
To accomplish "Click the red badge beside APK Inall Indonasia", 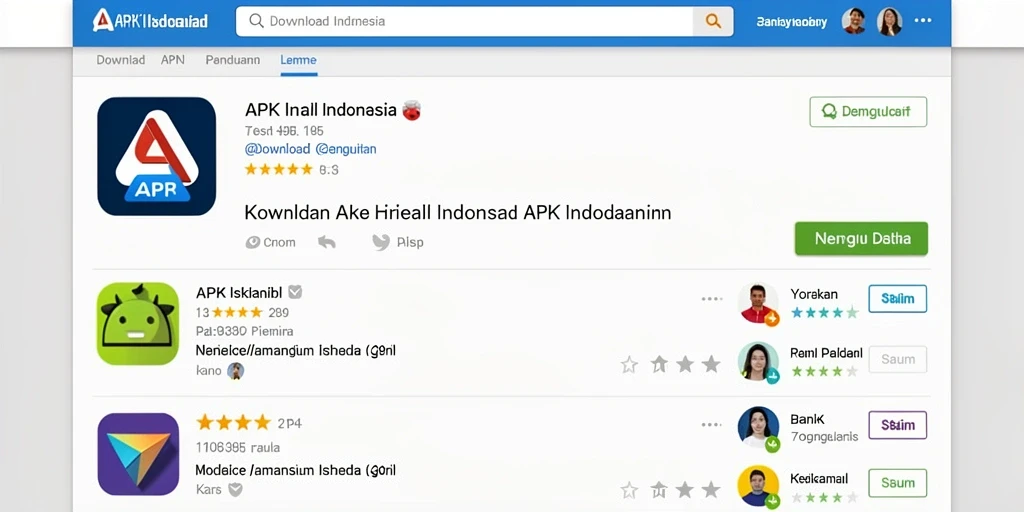I will coord(411,110).
